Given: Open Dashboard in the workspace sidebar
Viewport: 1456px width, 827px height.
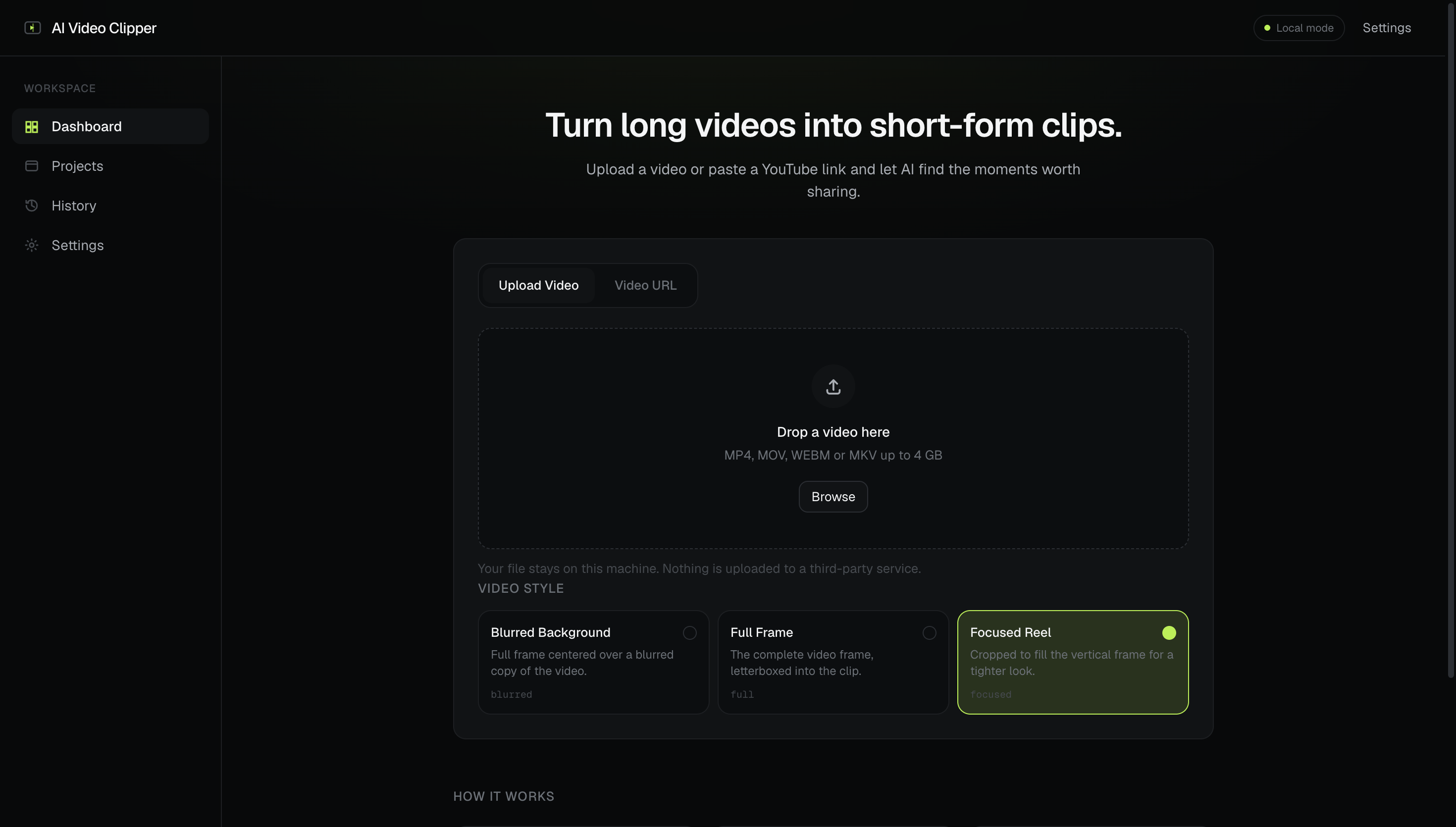Looking at the screenshot, I should pyautogui.click(x=110, y=126).
